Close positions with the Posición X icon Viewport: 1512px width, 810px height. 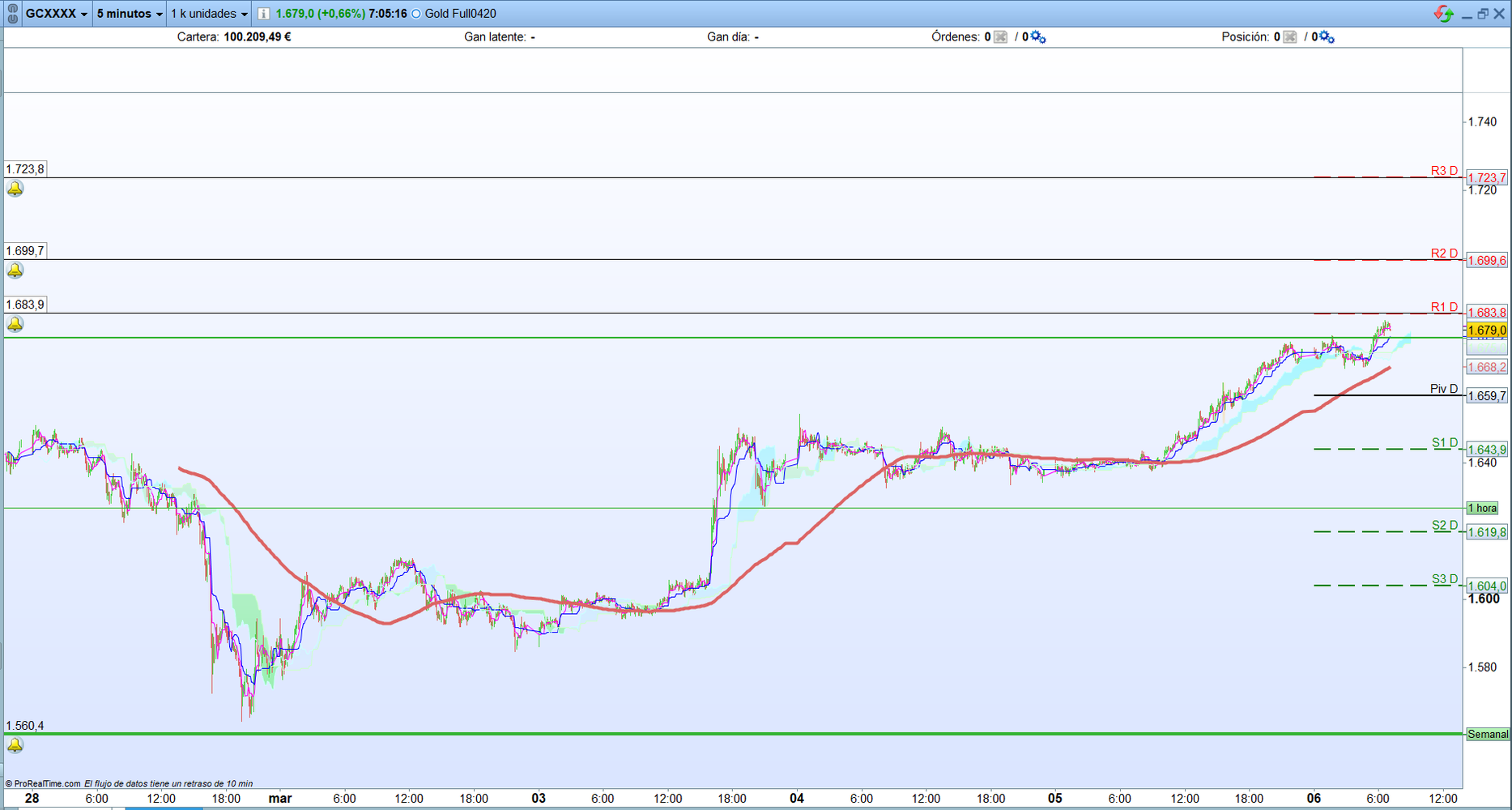pyautogui.click(x=1290, y=37)
